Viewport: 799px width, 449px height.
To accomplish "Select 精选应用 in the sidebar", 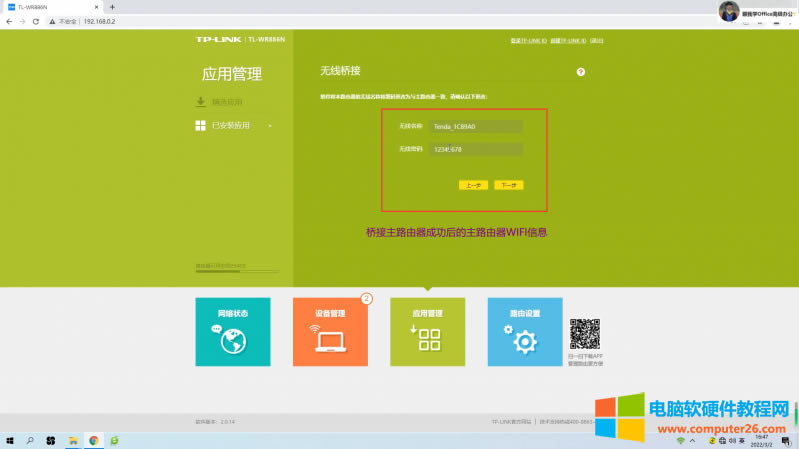I will pyautogui.click(x=226, y=102).
